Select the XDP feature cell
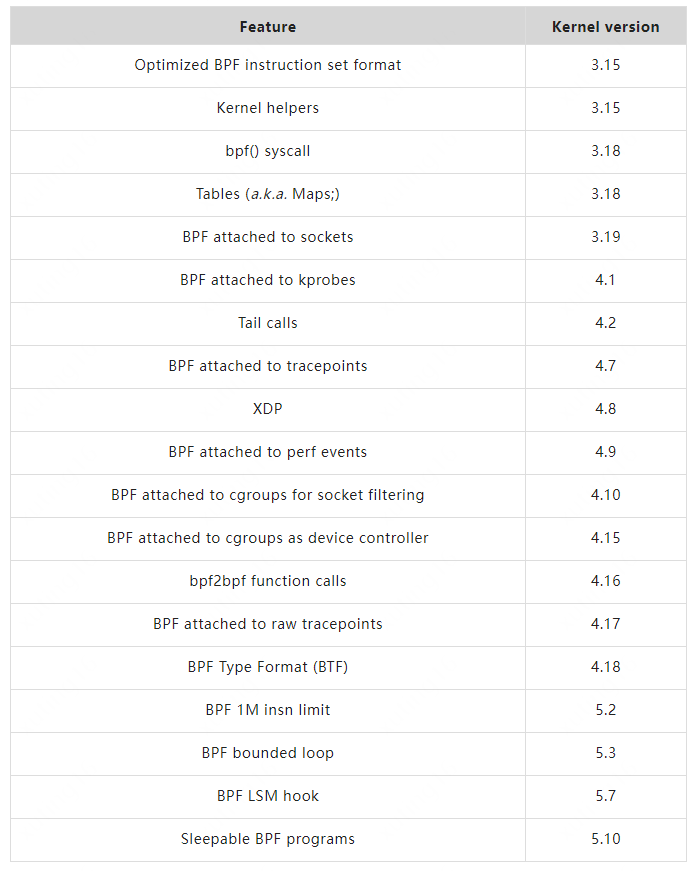 [x=268, y=409]
